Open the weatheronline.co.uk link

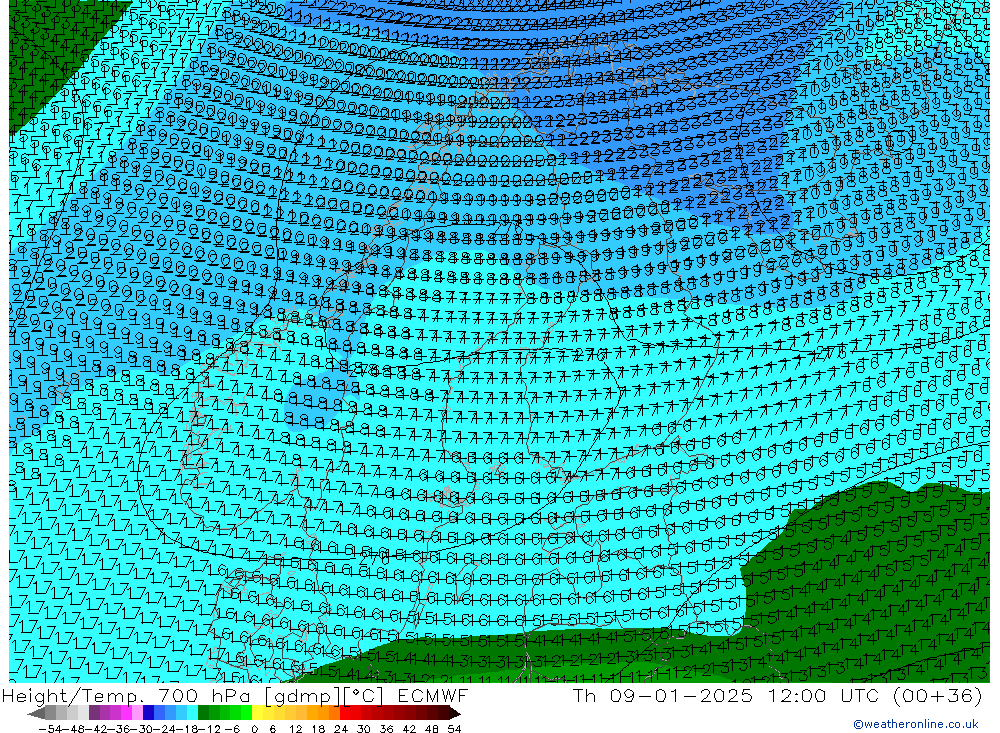(x=915, y=724)
